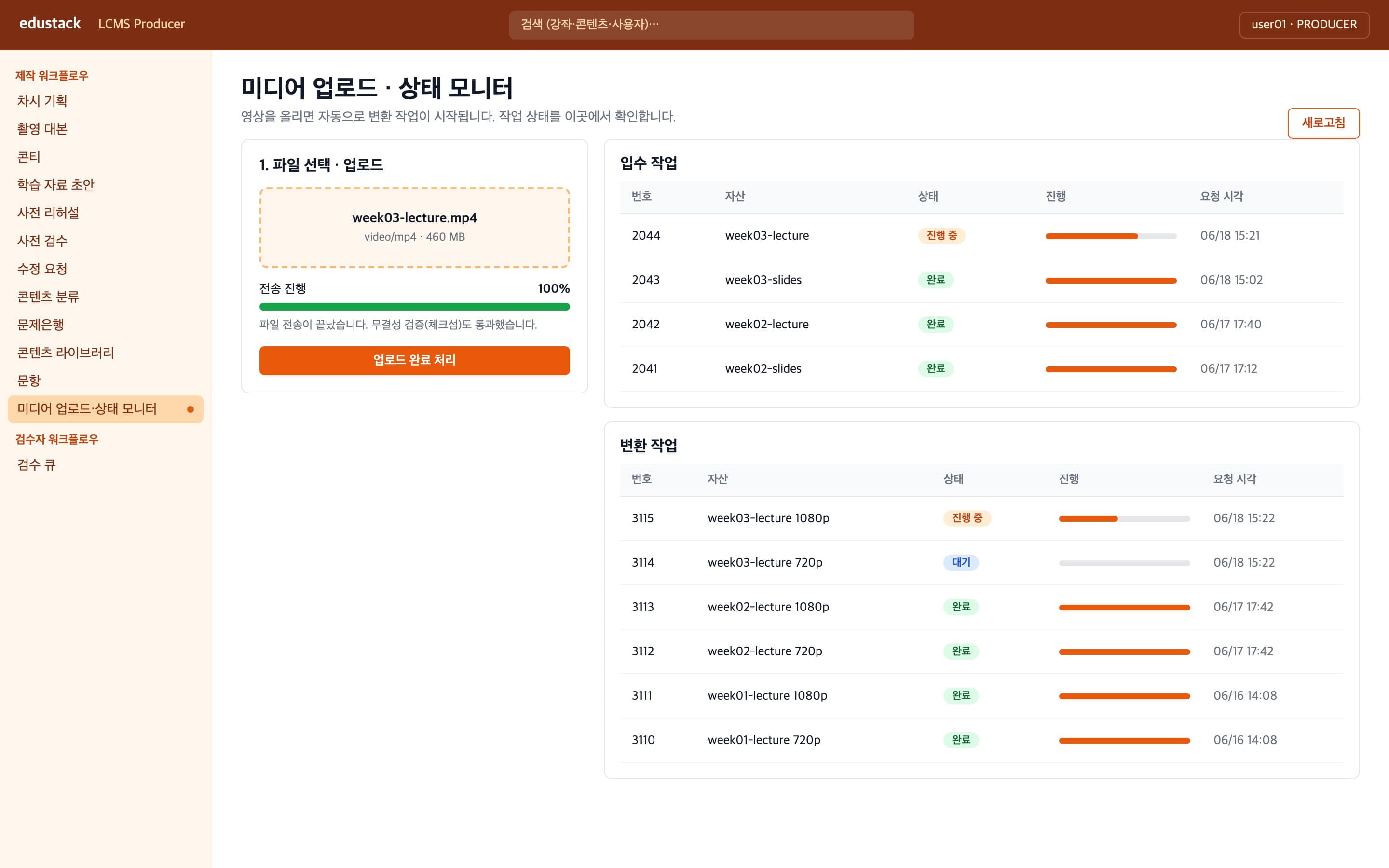
Task: Click week02-lecture 720p asset name
Action: (764, 651)
